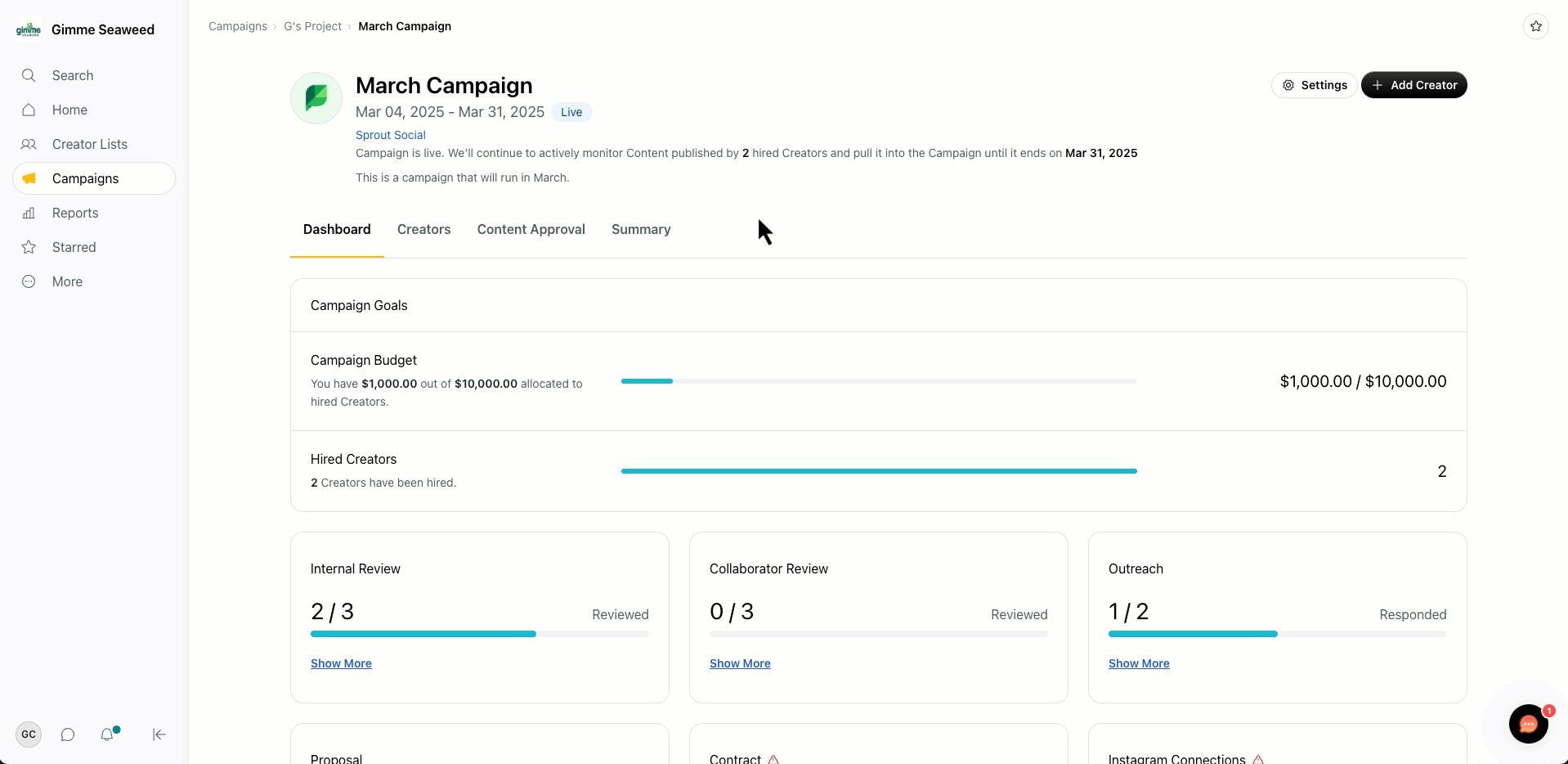Click the Outreach 1 / 2 count
This screenshot has height=764, width=1568.
click(1128, 612)
